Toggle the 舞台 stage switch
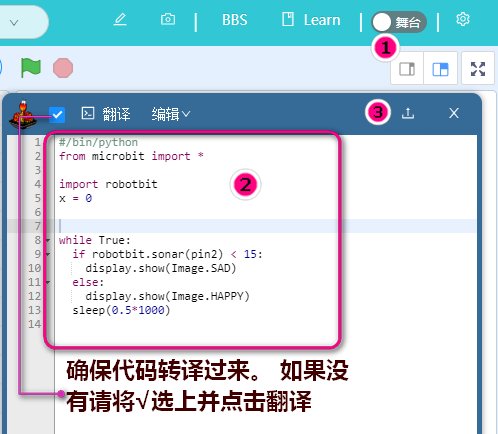The height and width of the screenshot is (434, 498). pos(399,22)
